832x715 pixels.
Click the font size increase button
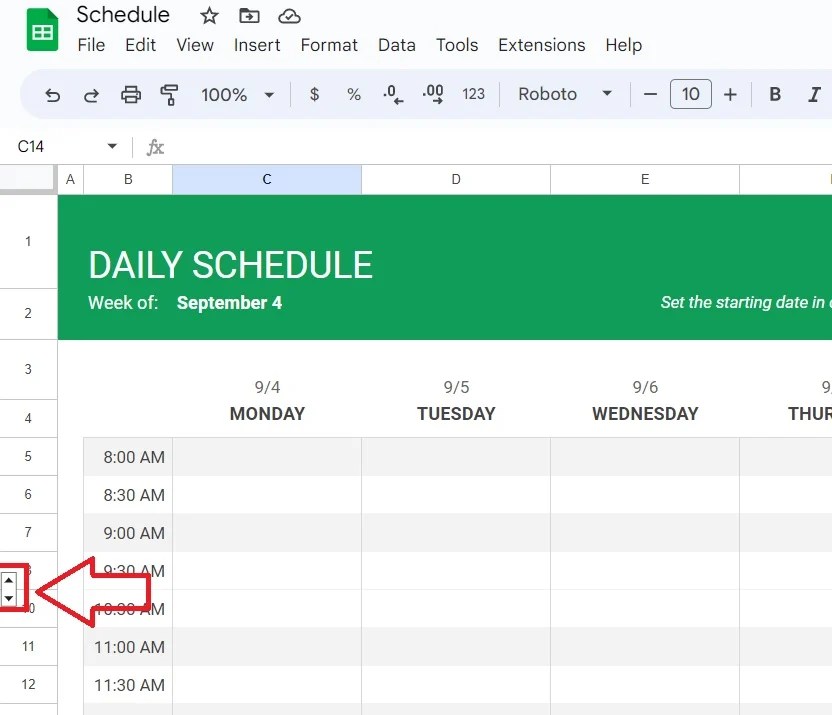(730, 93)
